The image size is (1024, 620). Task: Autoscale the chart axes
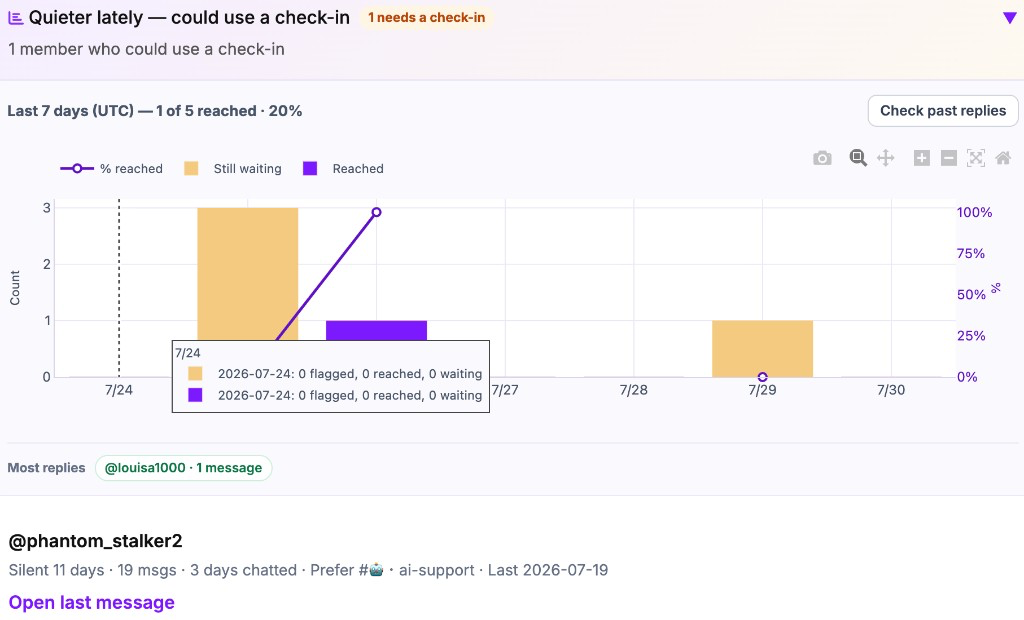976,158
